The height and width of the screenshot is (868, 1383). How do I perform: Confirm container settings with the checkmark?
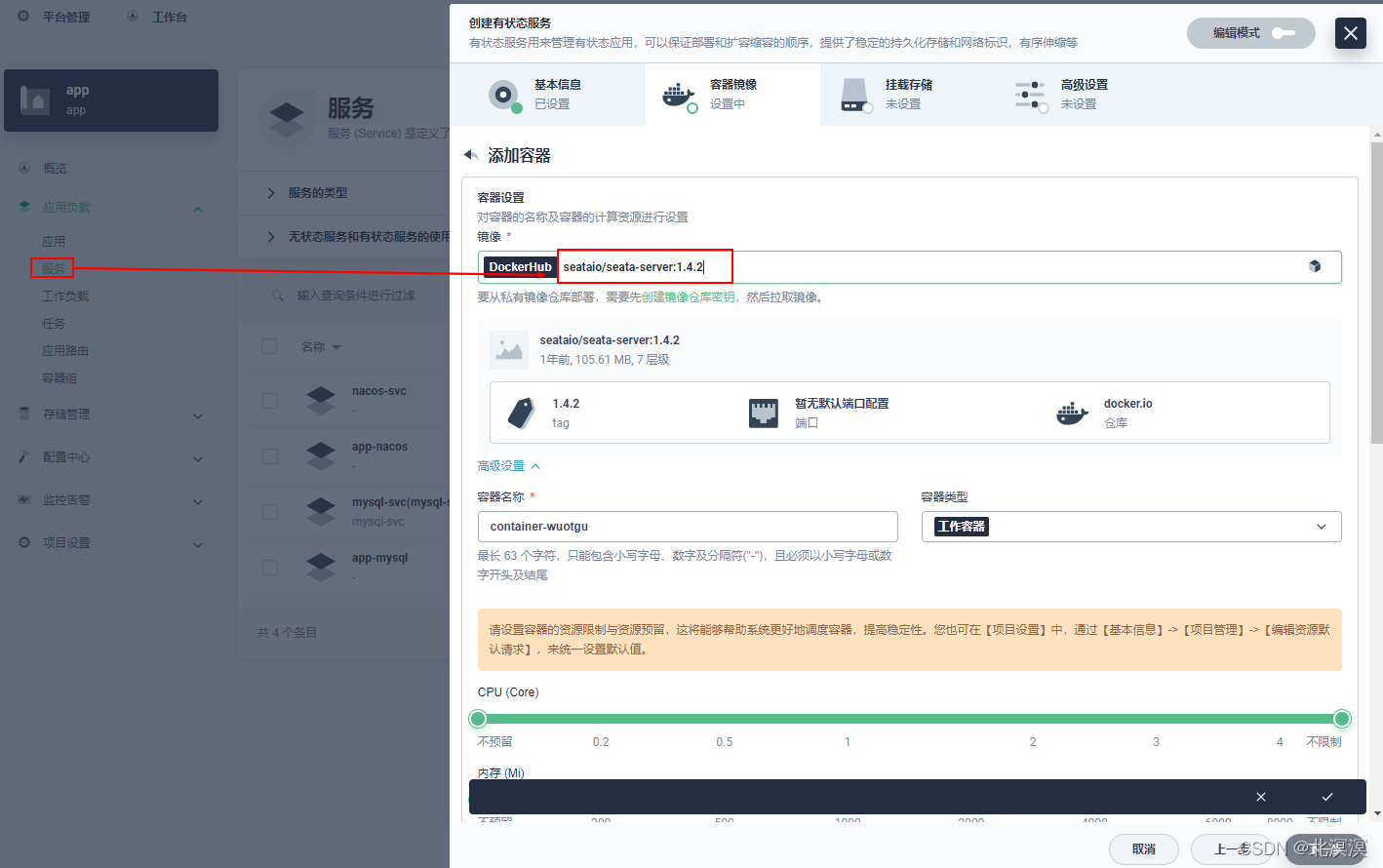point(1327,797)
